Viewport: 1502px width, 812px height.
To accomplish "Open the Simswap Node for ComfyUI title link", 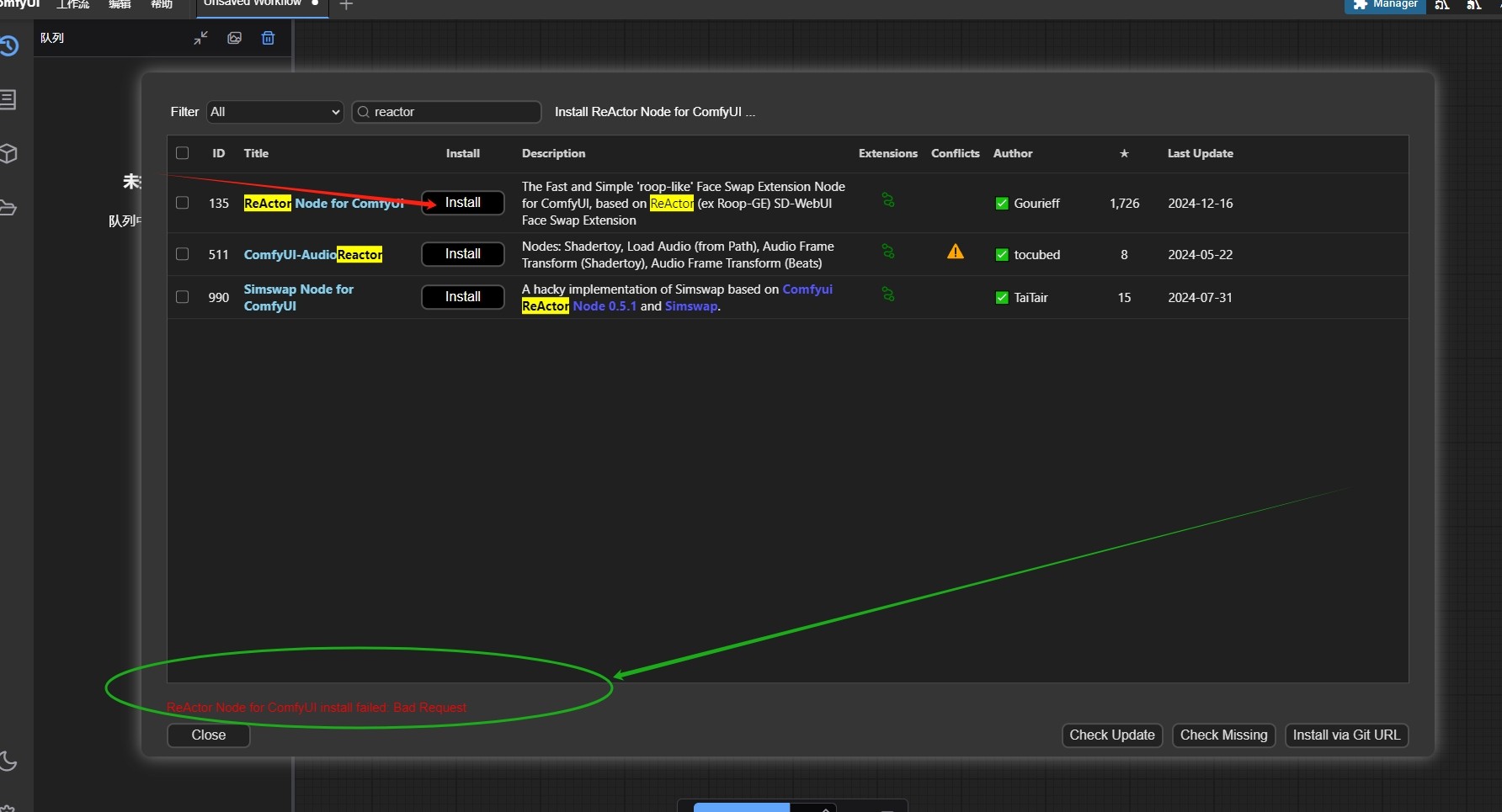I will coord(298,297).
